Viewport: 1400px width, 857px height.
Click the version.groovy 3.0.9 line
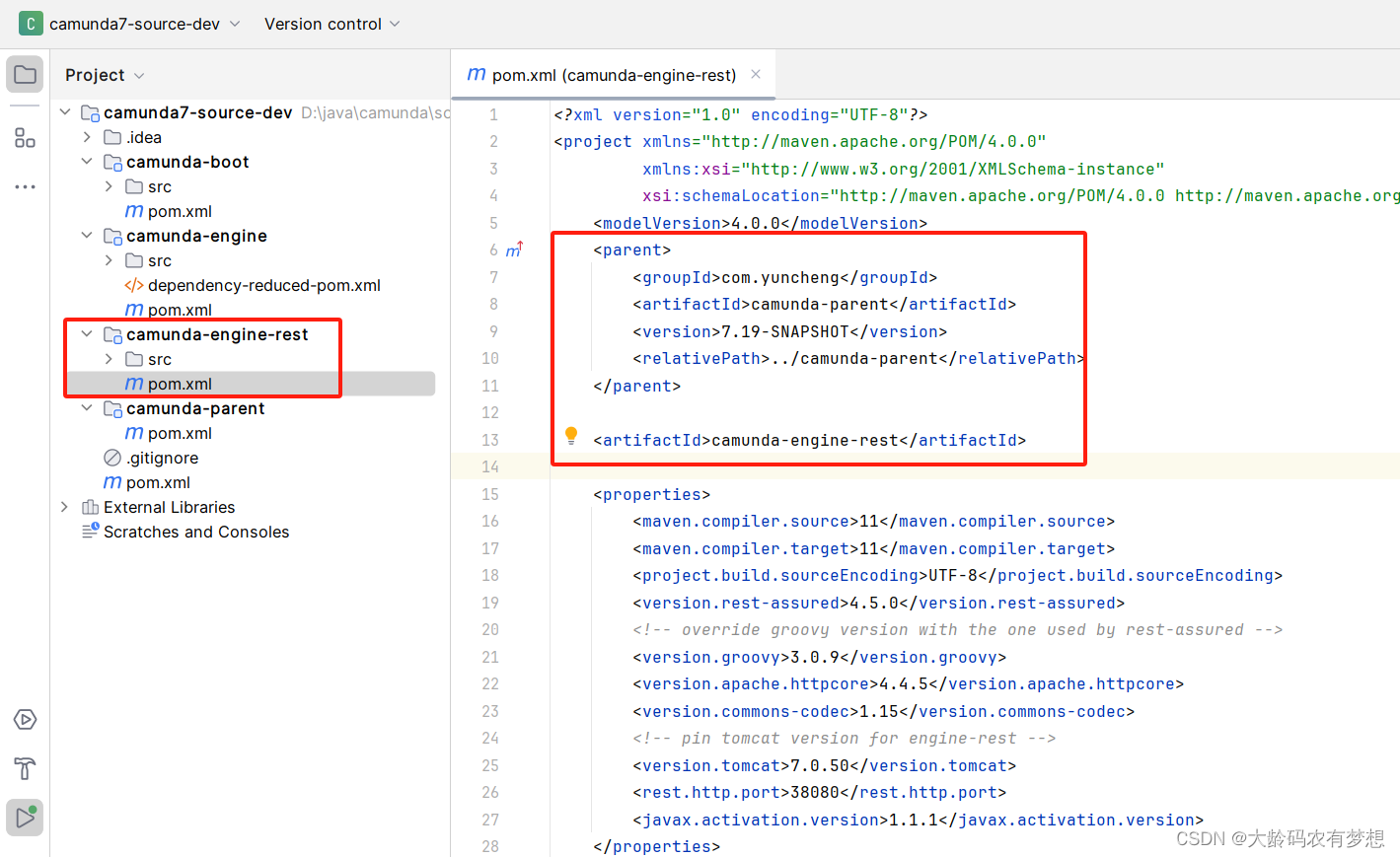pyautogui.click(x=819, y=657)
